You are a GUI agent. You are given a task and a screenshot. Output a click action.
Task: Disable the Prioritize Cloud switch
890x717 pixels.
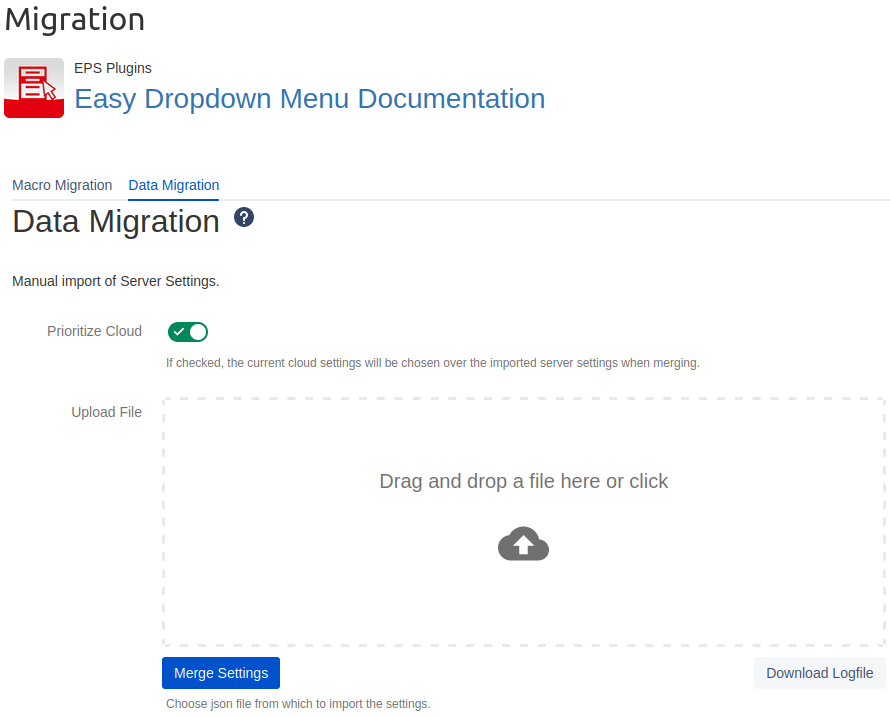[188, 332]
